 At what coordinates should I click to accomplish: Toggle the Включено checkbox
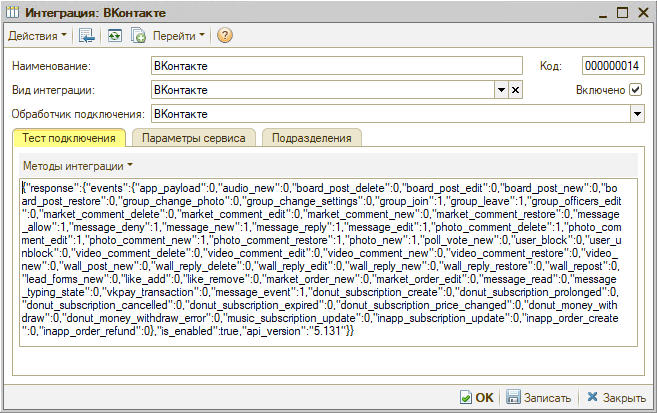[x=636, y=90]
